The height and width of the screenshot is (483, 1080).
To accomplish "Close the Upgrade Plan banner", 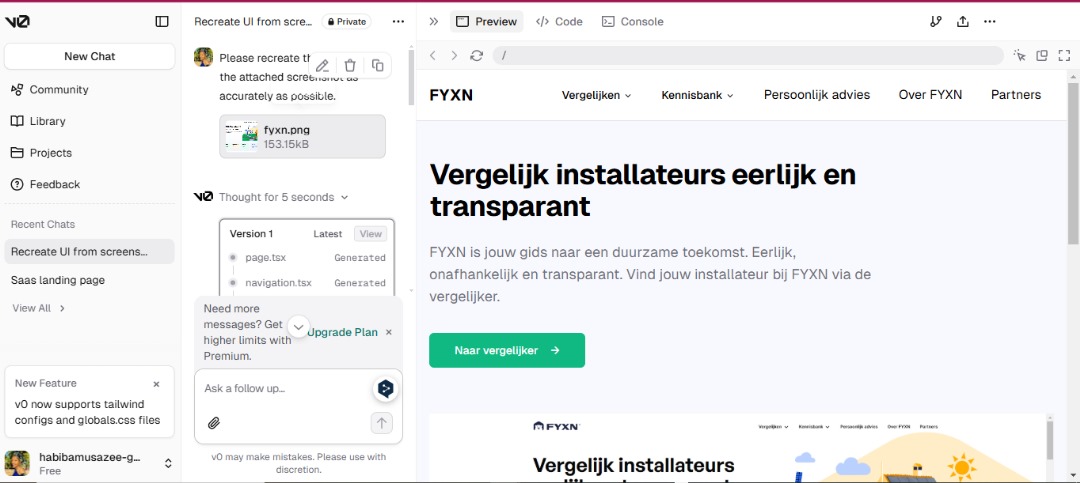I will coord(388,332).
